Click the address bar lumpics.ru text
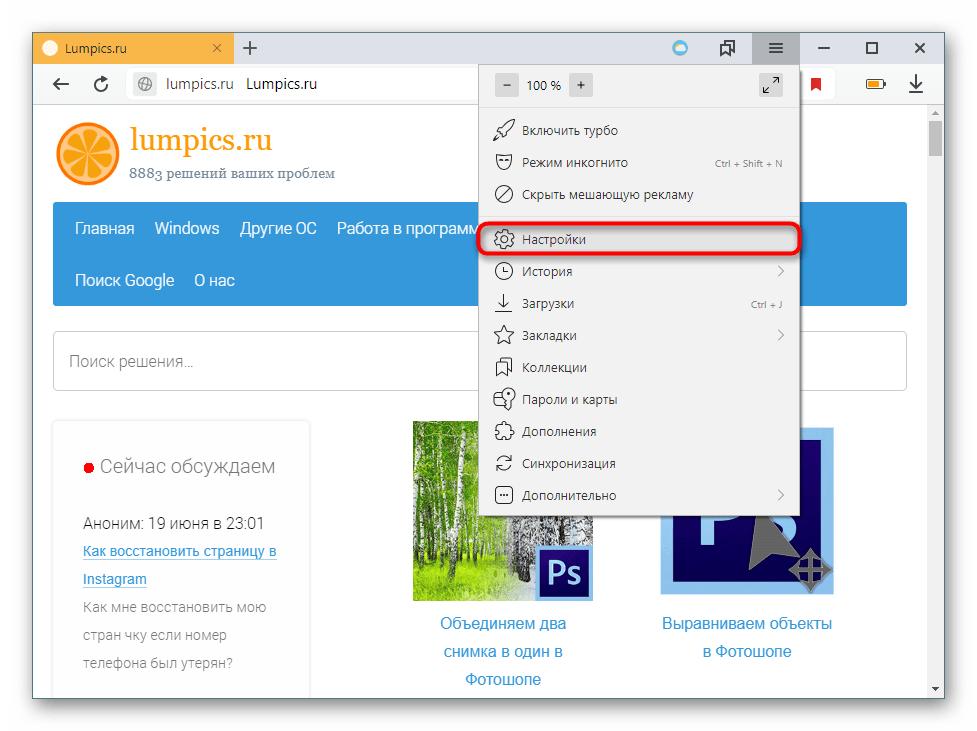Screen dimensions: 977x731 tap(199, 84)
